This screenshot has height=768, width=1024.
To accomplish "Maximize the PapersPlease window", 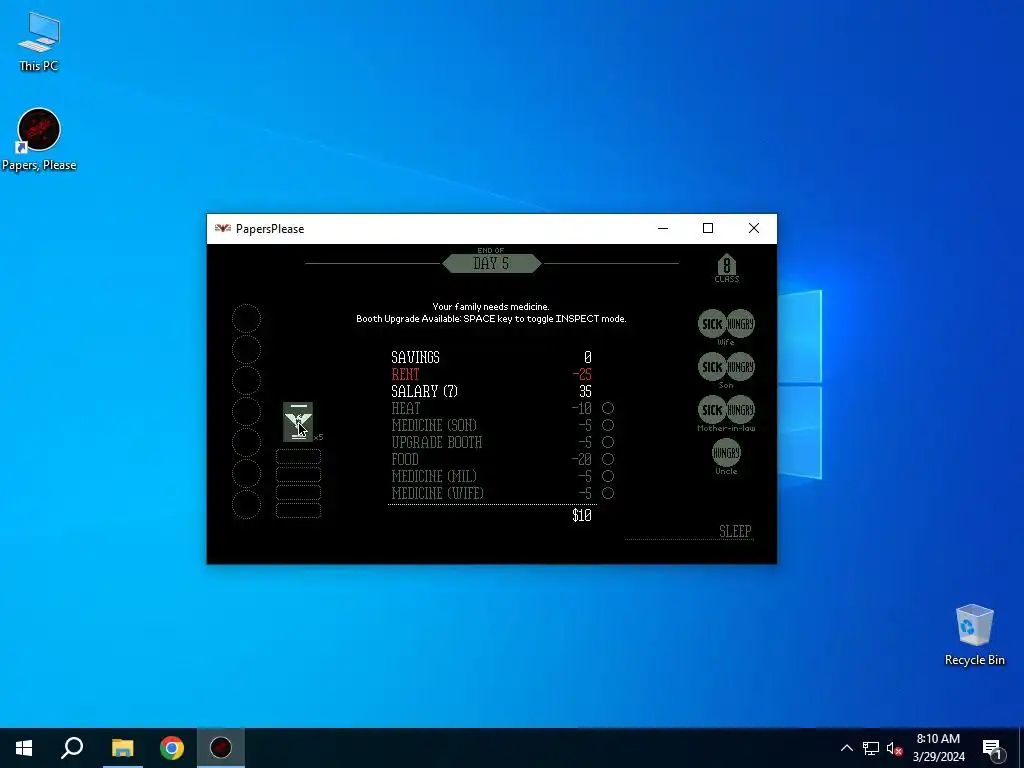I will coord(708,229).
